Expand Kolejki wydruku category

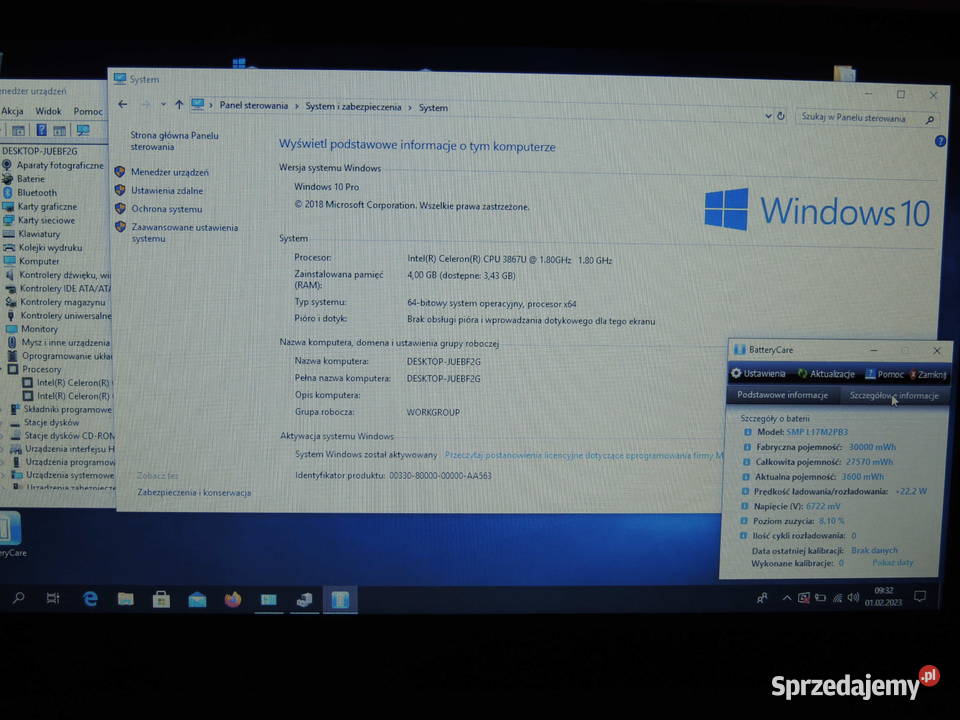tap(50, 247)
